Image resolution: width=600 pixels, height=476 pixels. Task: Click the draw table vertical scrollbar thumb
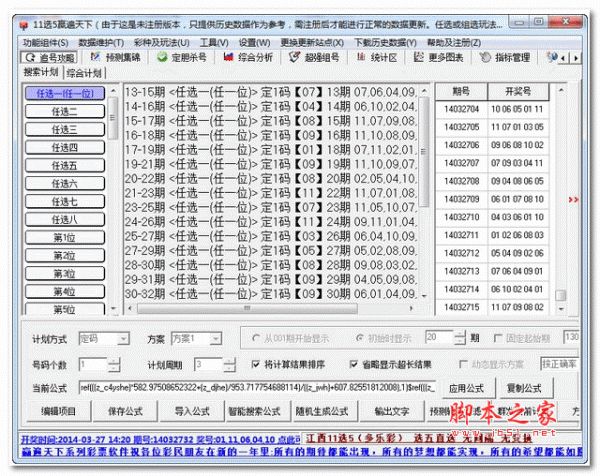(561, 295)
